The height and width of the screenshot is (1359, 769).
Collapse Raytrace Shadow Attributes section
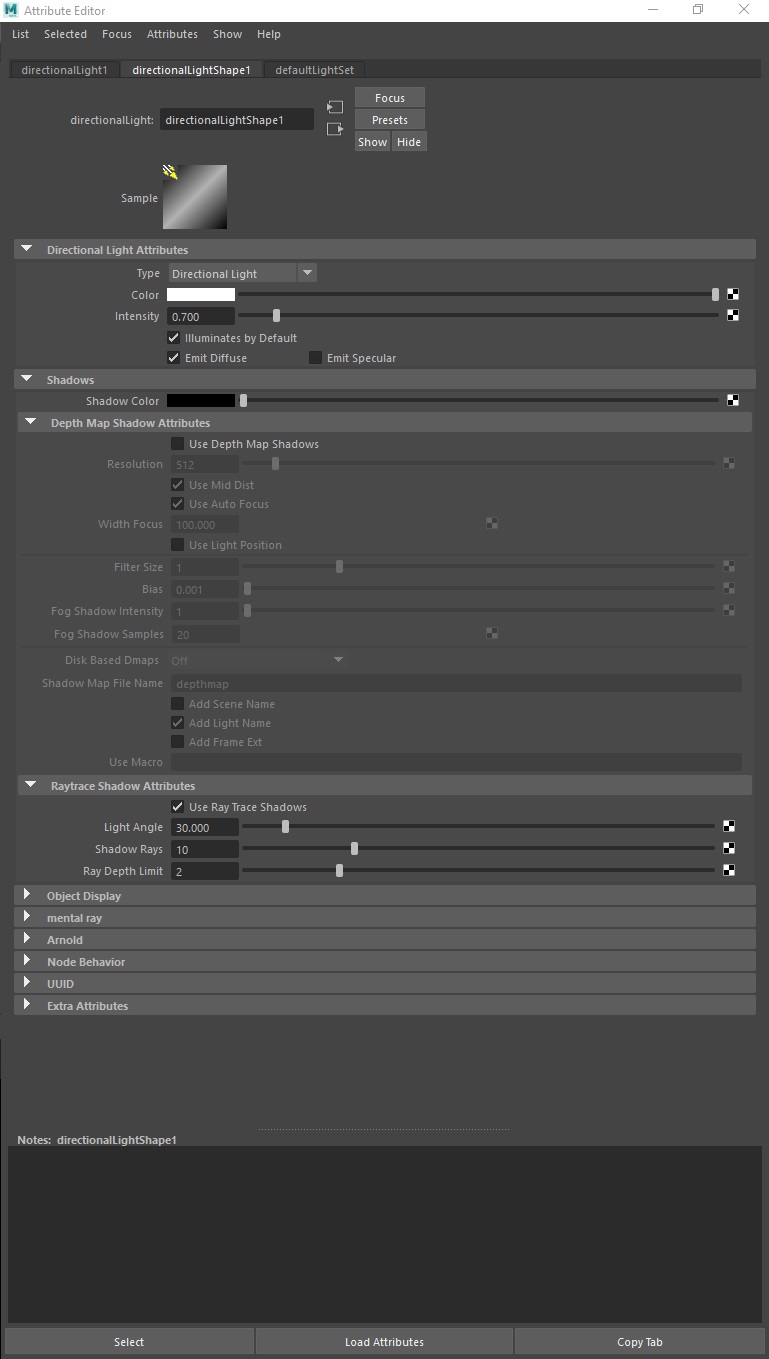tap(30, 785)
